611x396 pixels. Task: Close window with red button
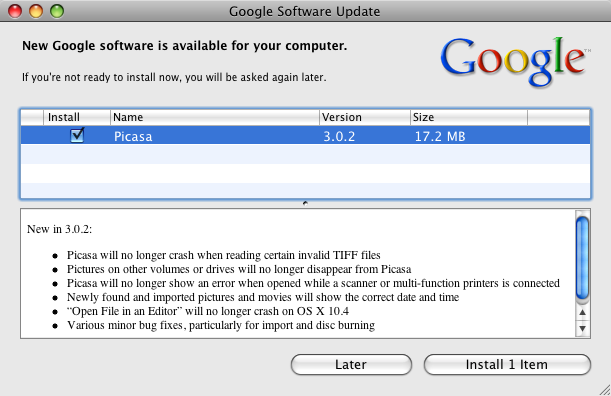[x=15, y=11]
